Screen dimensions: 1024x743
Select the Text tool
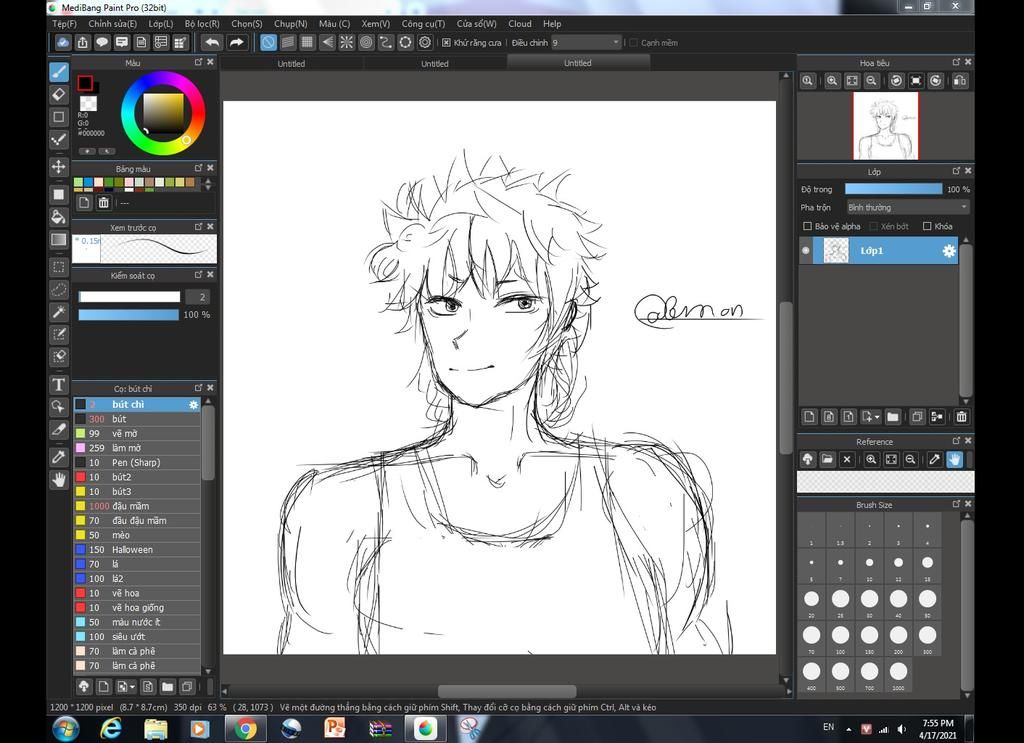coord(59,385)
